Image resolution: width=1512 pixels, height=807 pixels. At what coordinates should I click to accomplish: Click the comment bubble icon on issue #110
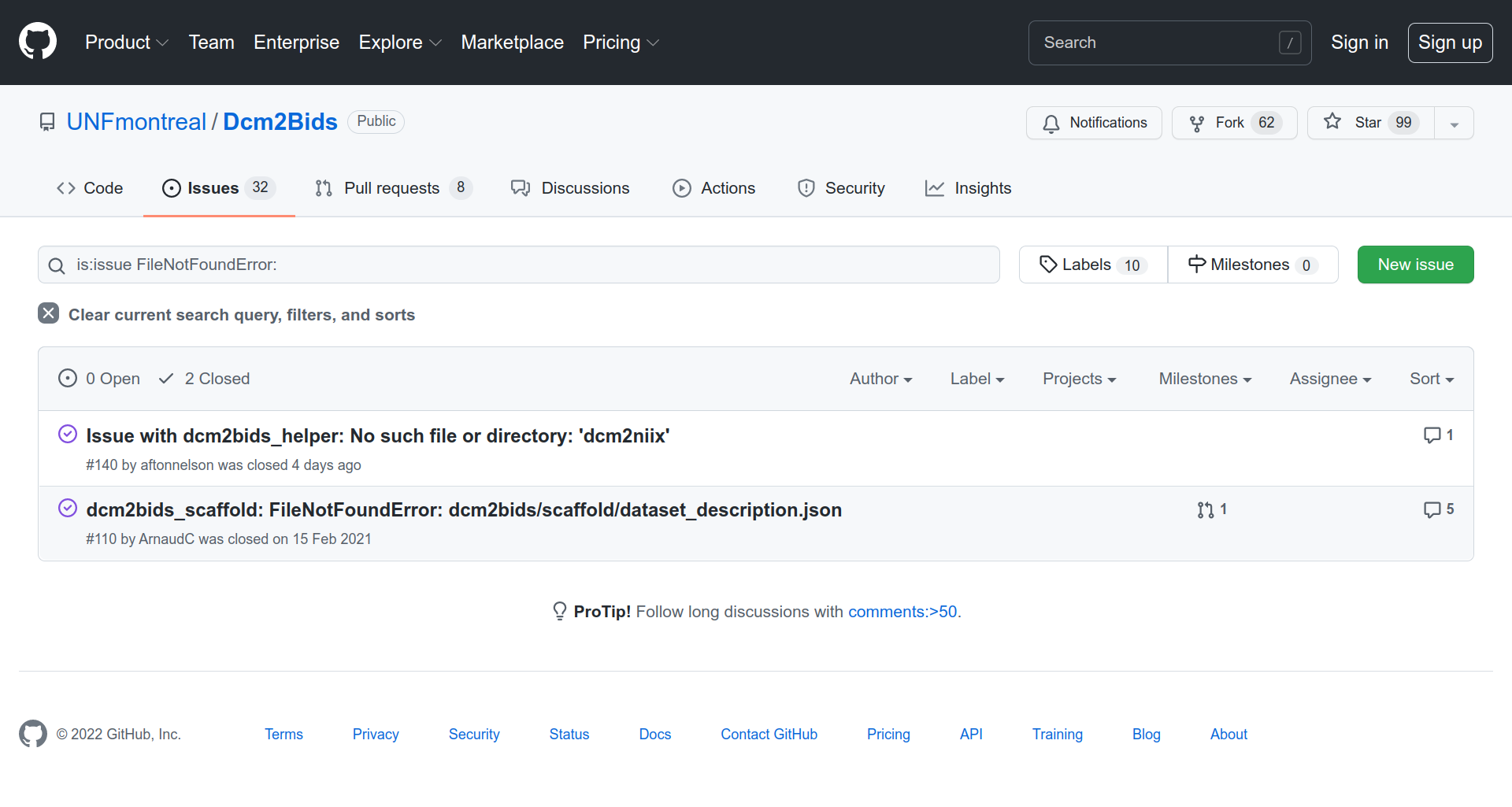1432,510
